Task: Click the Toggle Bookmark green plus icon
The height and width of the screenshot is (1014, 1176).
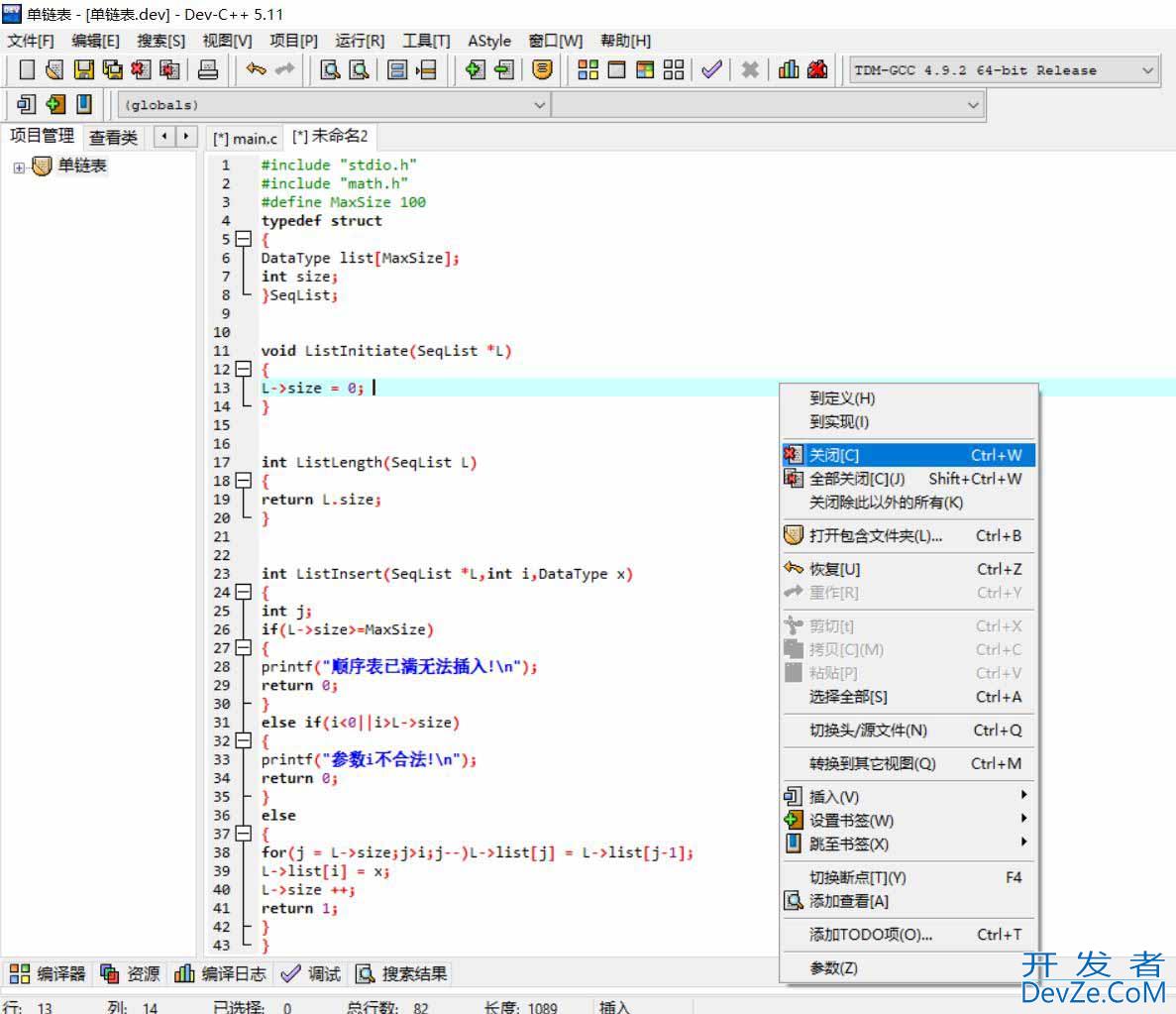Action: click(55, 104)
